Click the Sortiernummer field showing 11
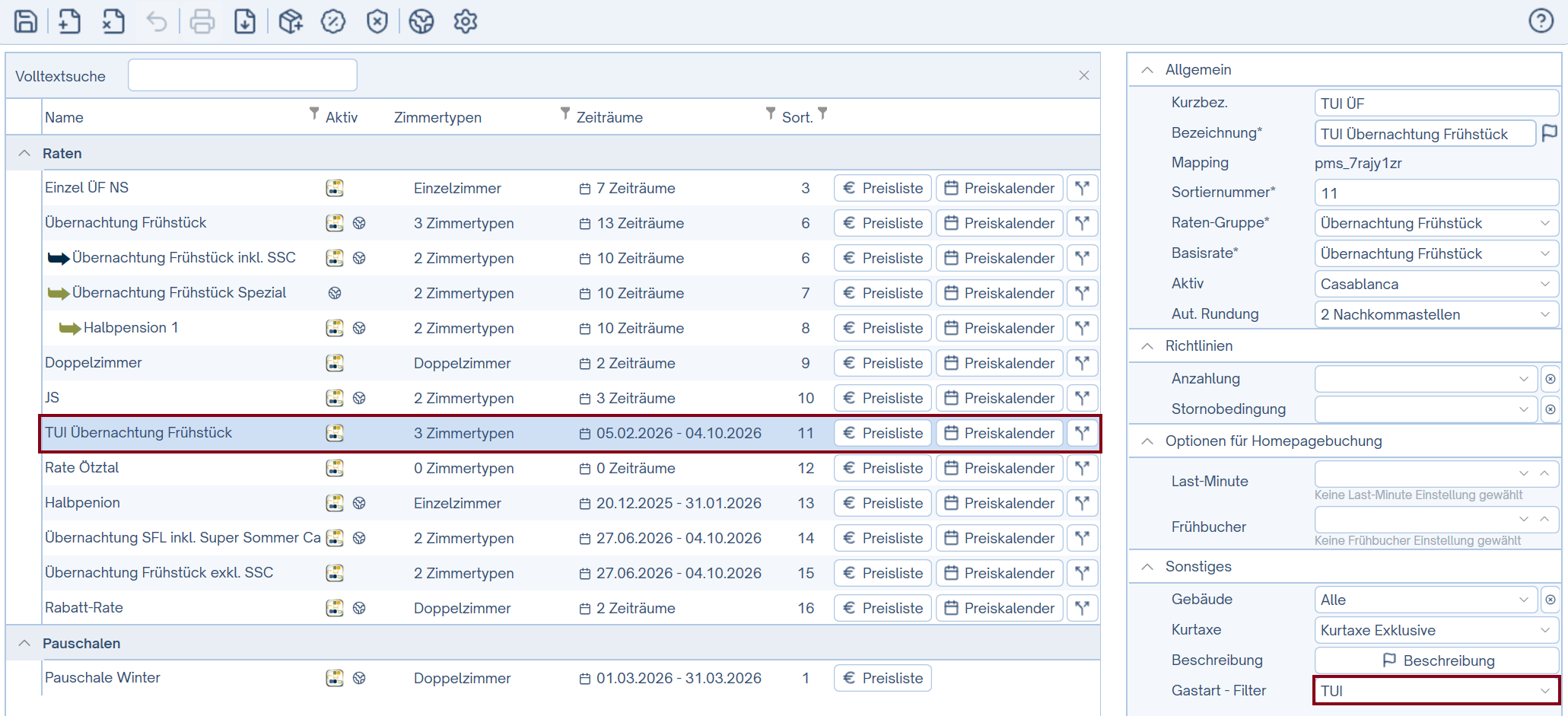This screenshot has height=716, width=1568. pos(1436,193)
